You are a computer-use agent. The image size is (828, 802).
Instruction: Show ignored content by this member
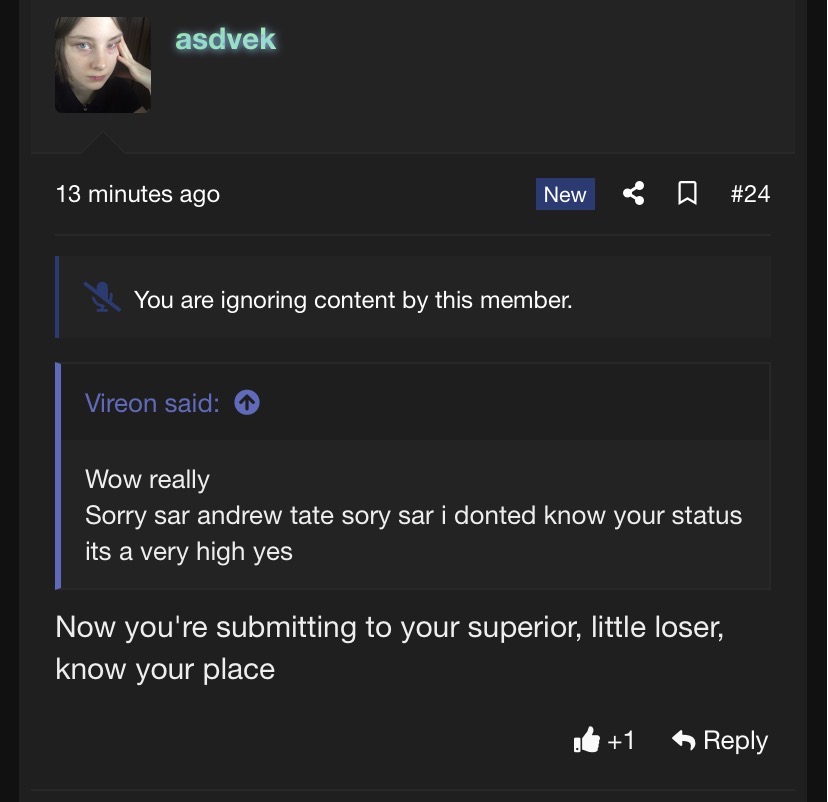[353, 299]
